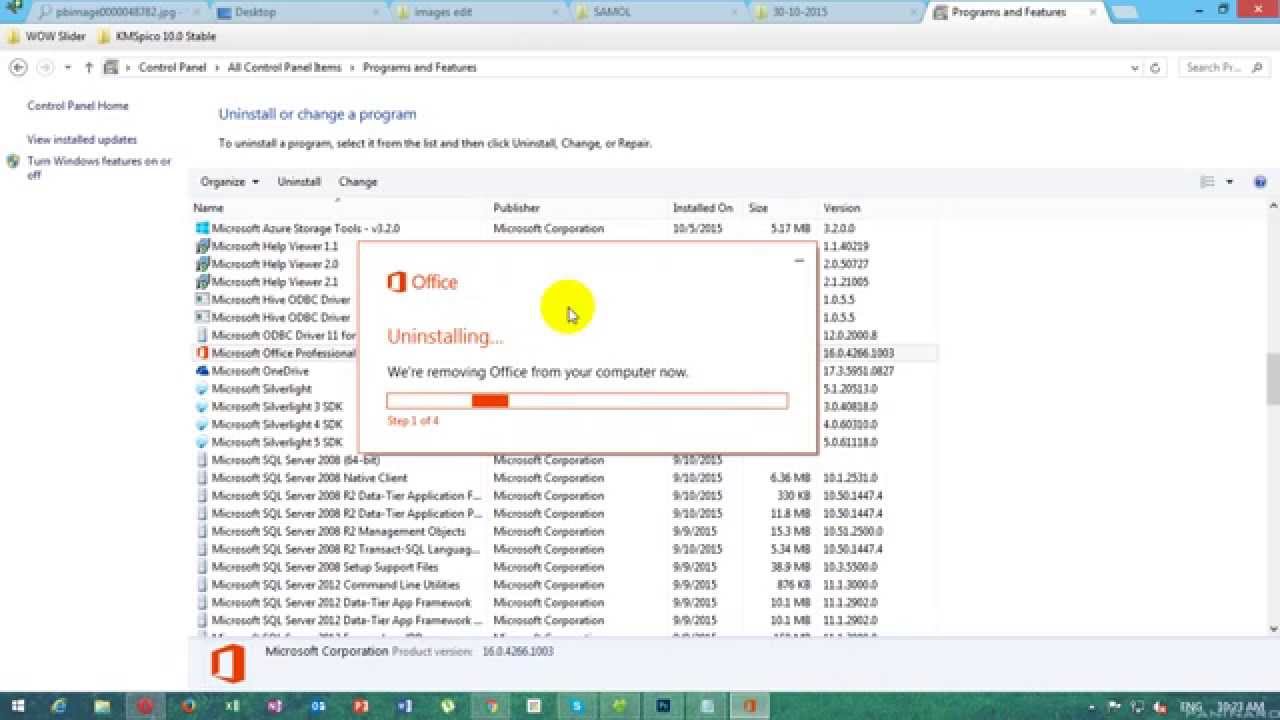This screenshot has width=1280, height=720.
Task: Select the Microsoft OneDrive row
Action: pos(565,371)
